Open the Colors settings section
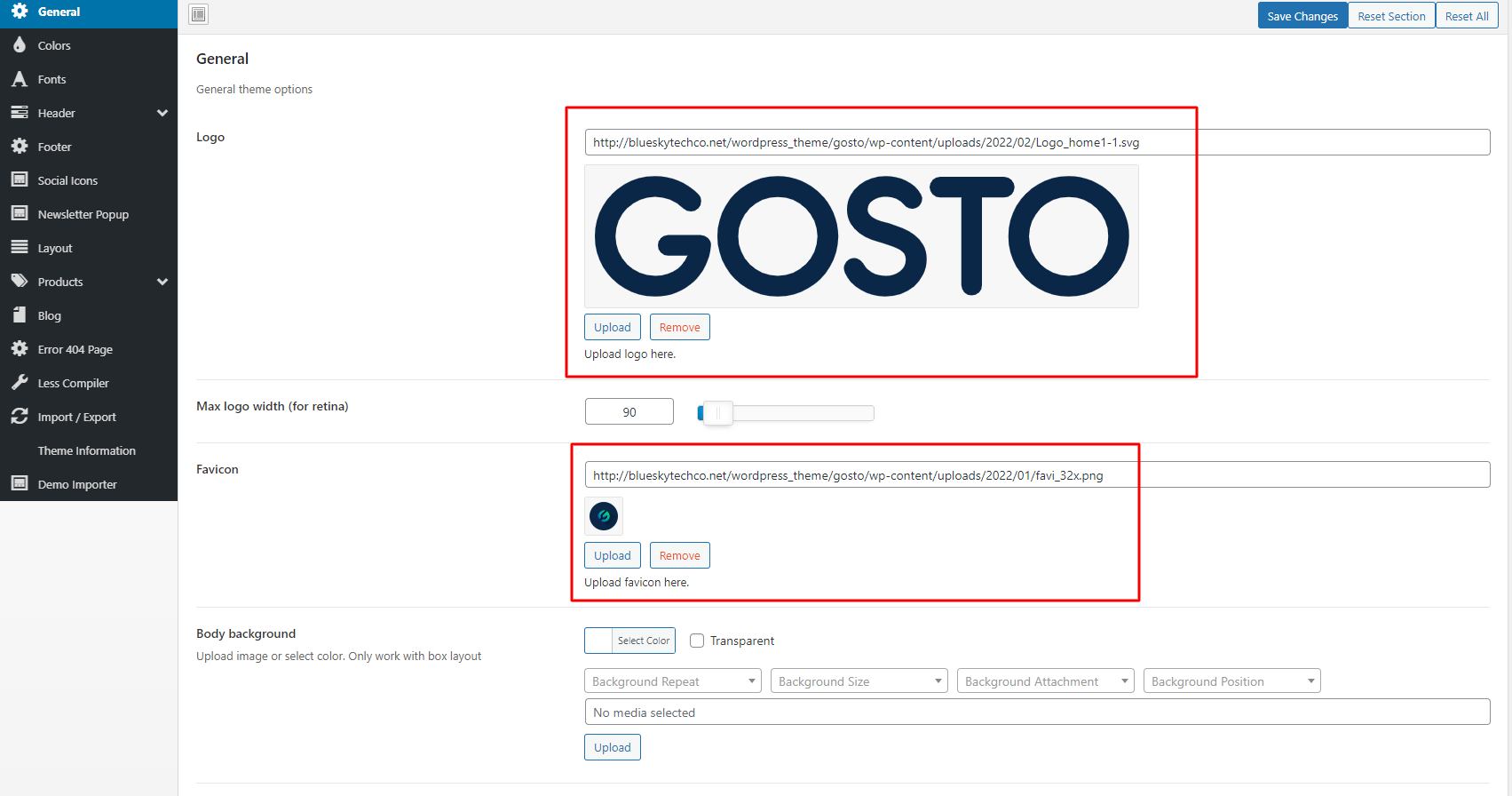The height and width of the screenshot is (796, 1512). tap(89, 45)
